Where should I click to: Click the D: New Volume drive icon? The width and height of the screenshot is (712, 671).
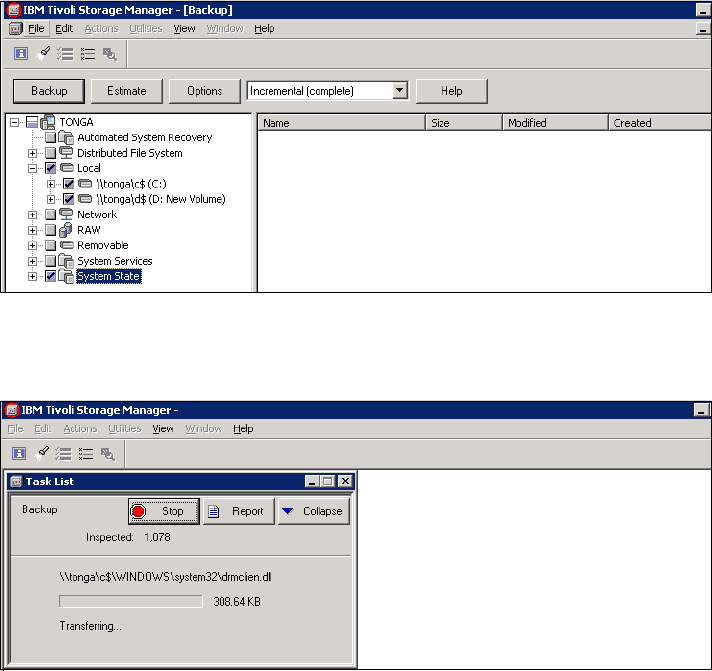tap(85, 199)
